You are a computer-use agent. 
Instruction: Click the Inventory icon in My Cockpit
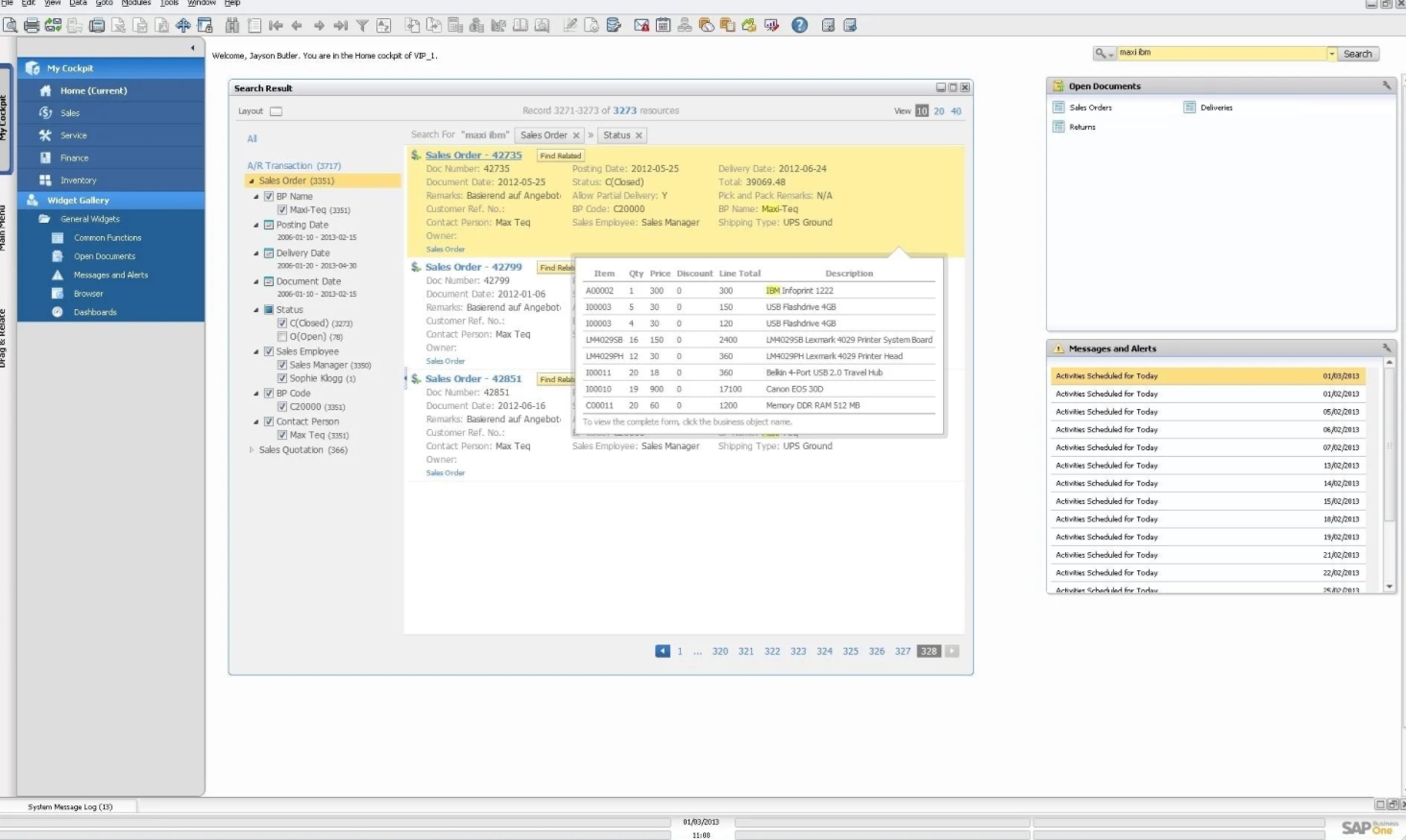[x=45, y=180]
